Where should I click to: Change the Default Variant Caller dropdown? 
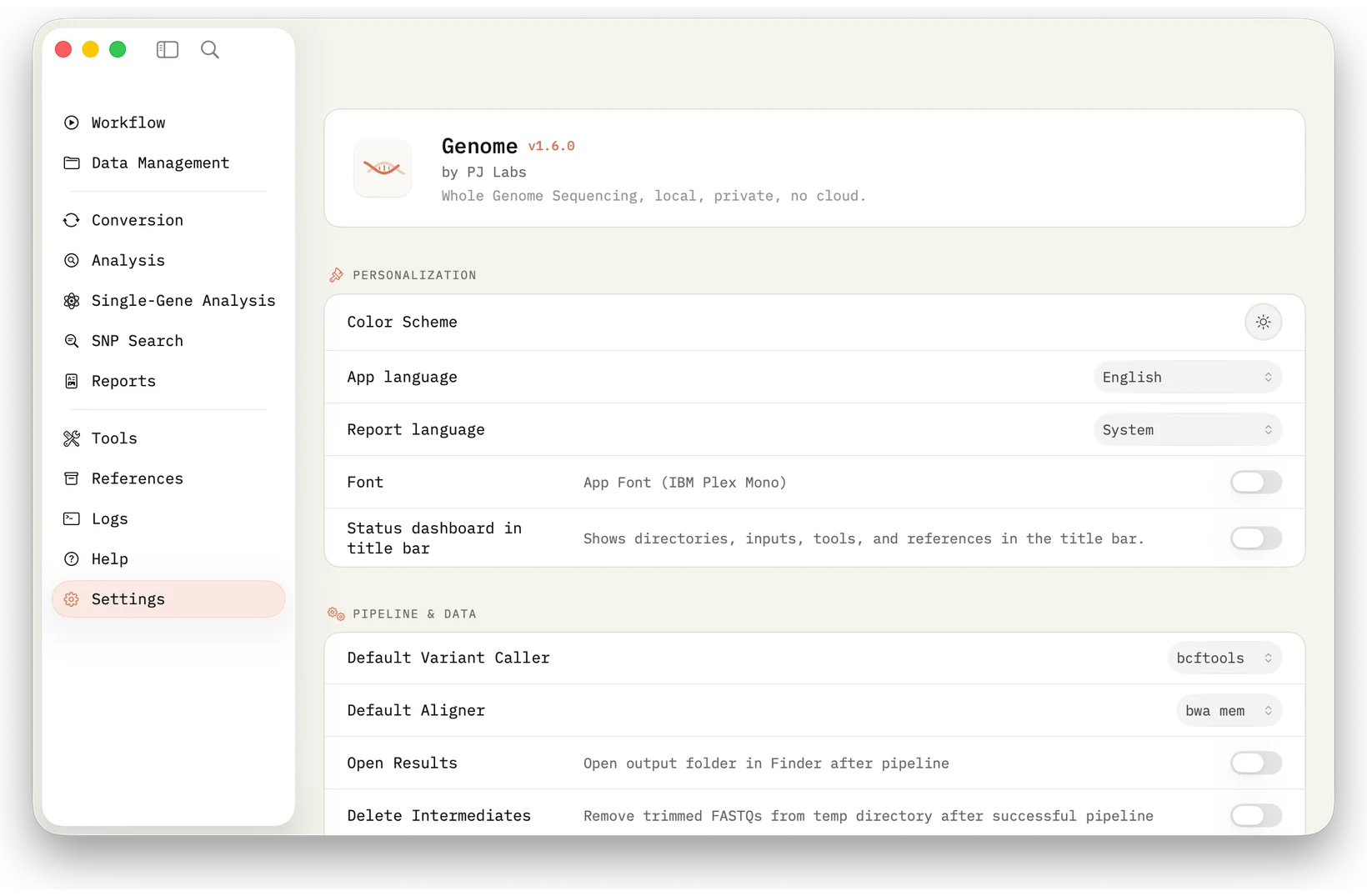[x=1224, y=658]
